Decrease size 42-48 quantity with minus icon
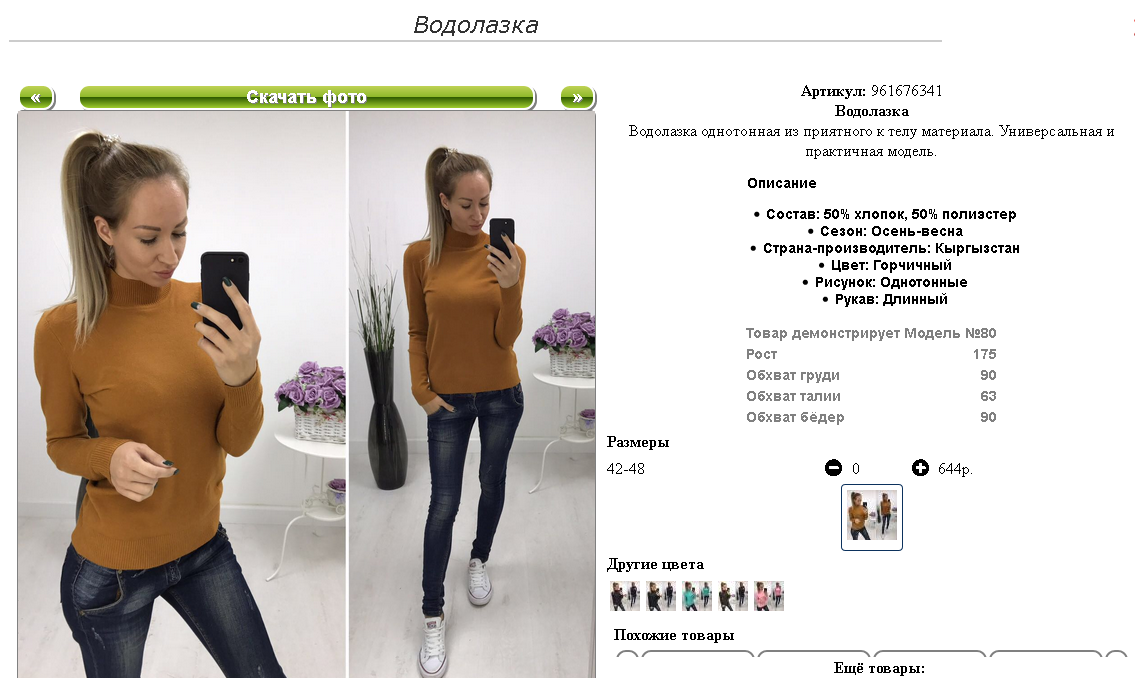 pos(833,468)
